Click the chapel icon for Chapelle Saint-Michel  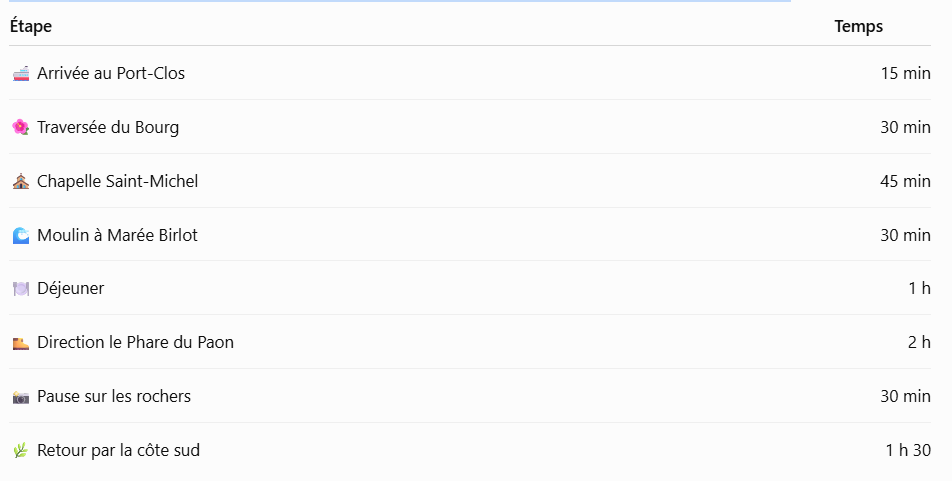coord(21,182)
